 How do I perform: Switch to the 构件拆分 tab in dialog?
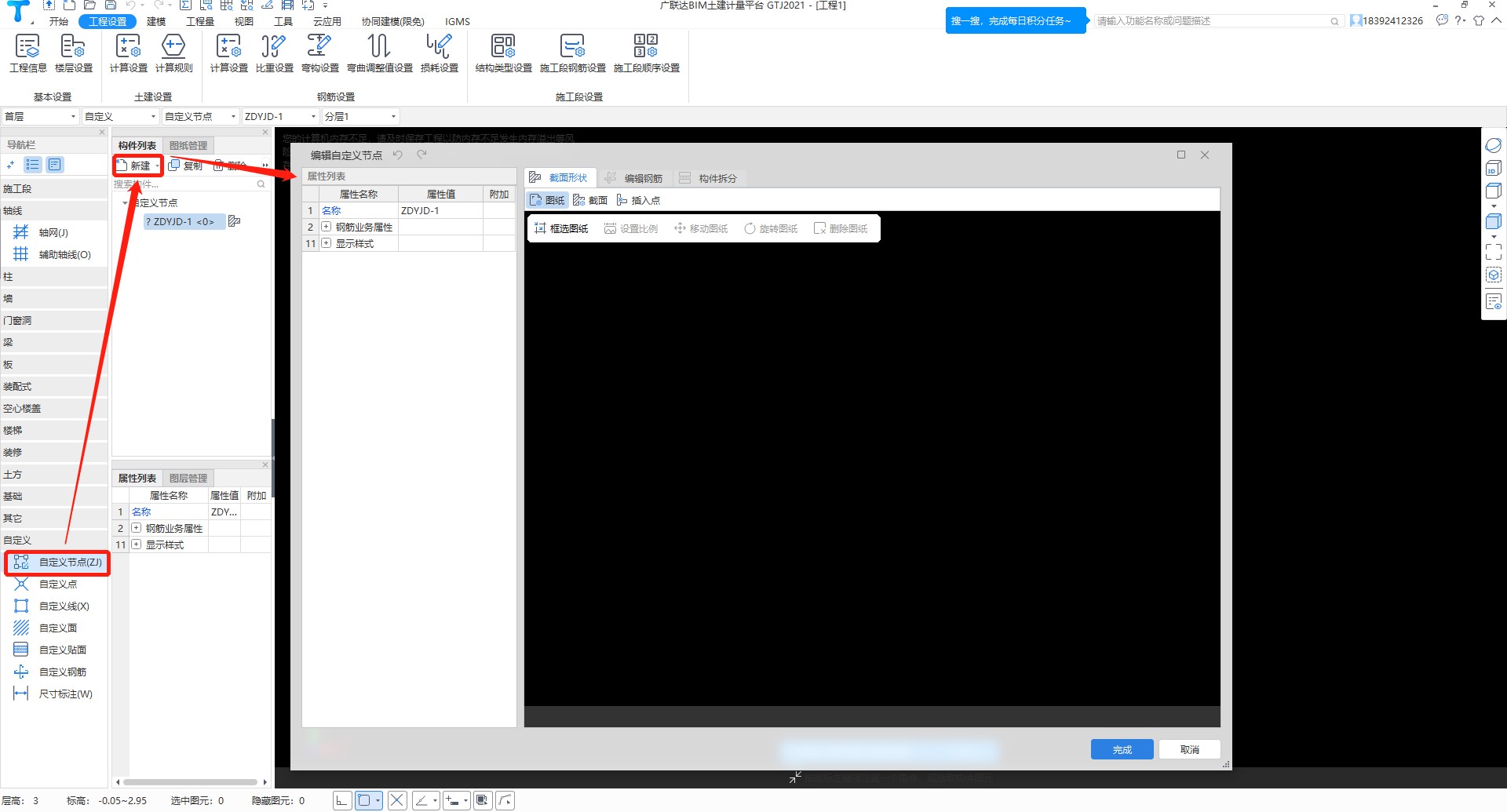(709, 178)
